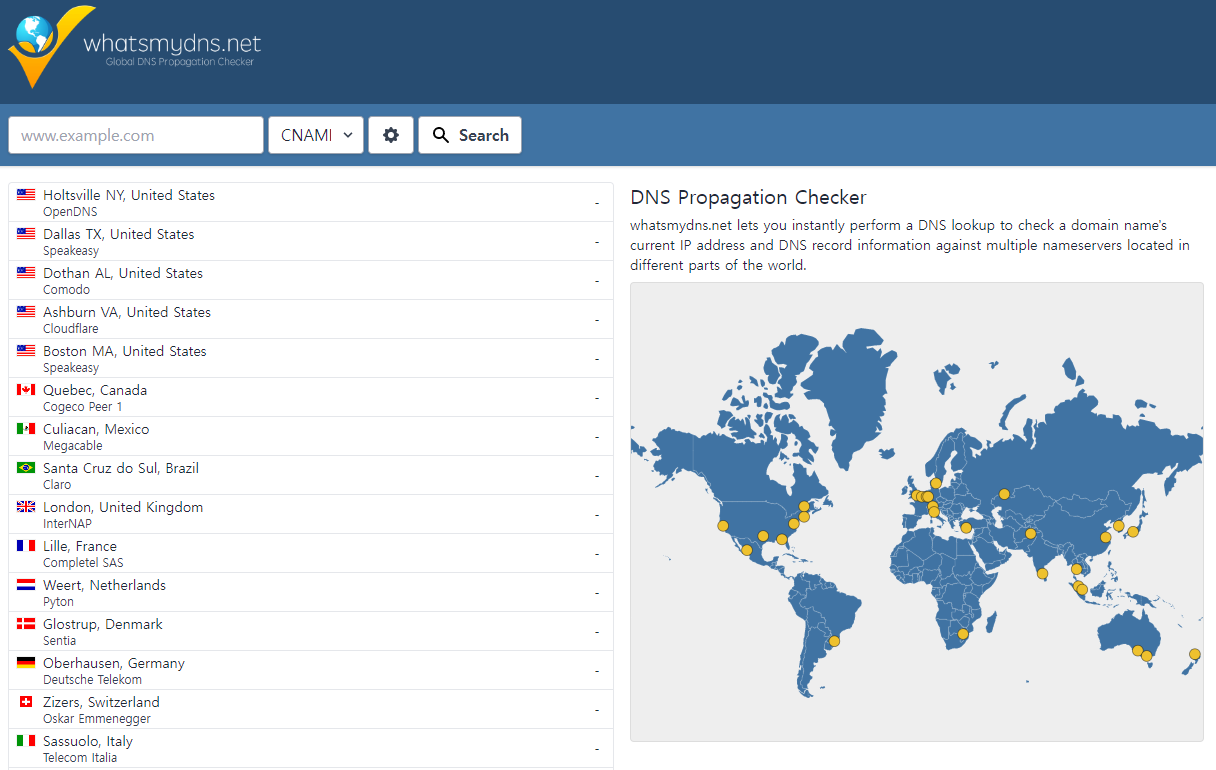The image size is (1216, 770).
Task: Open the settings gear button
Action: click(x=391, y=135)
